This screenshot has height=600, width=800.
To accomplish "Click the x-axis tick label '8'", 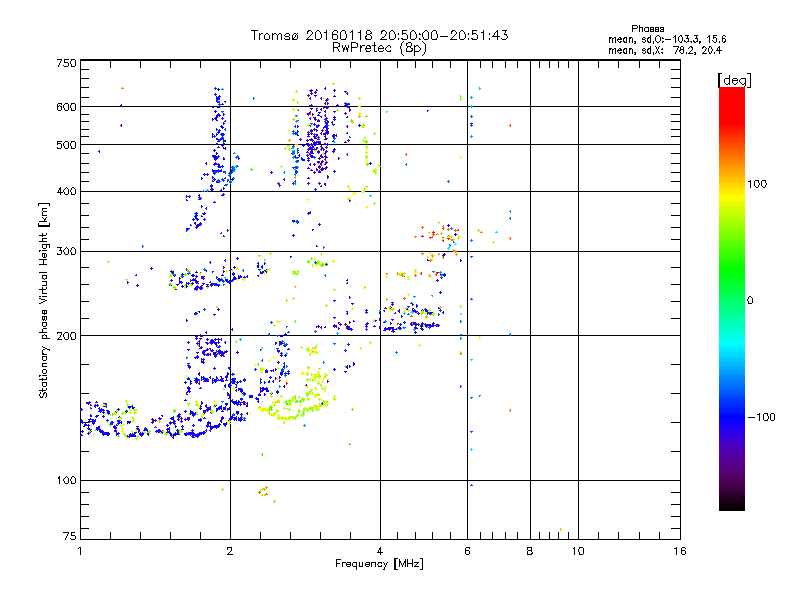I will (x=530, y=551).
